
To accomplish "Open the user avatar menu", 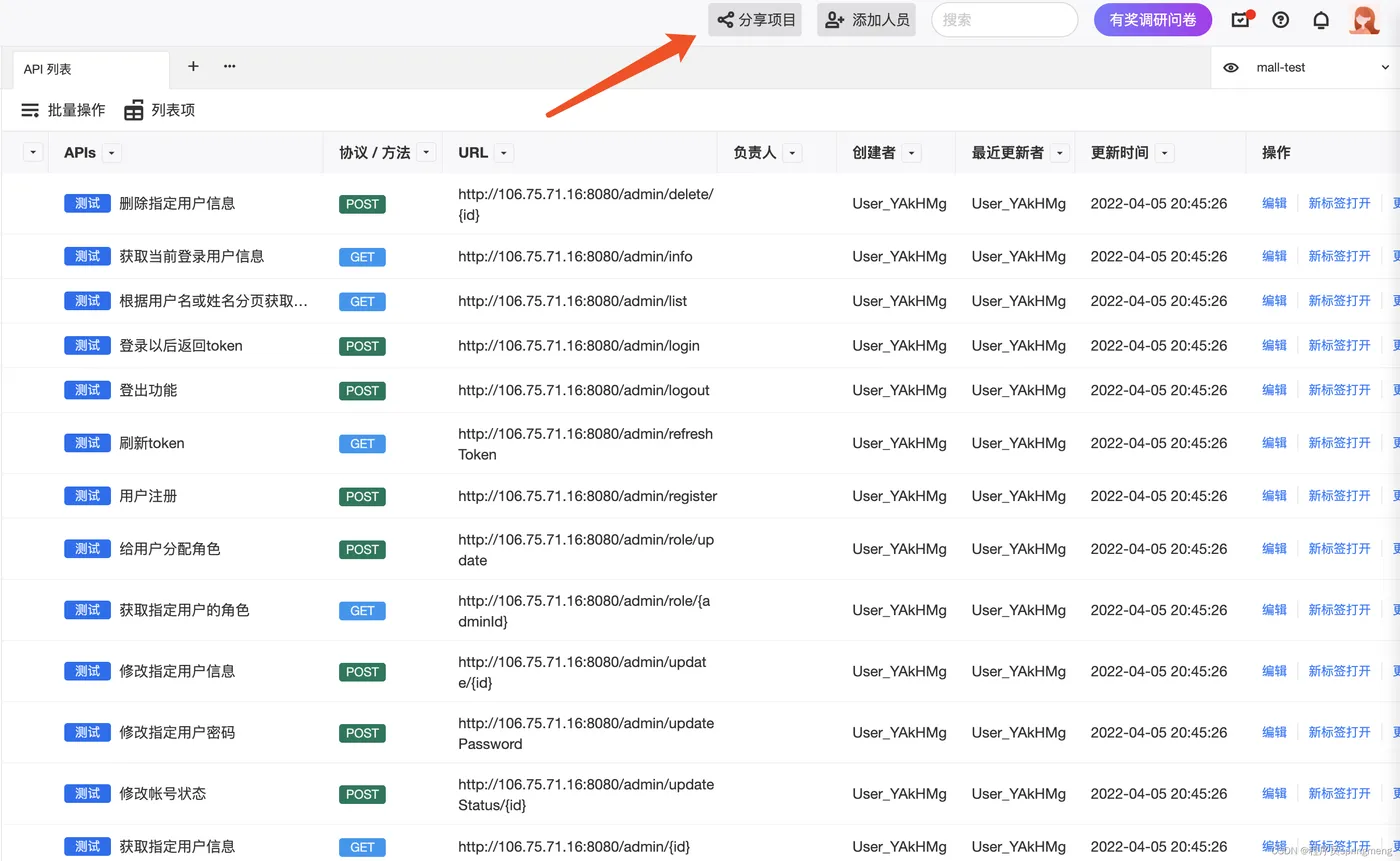I will click(x=1364, y=20).
